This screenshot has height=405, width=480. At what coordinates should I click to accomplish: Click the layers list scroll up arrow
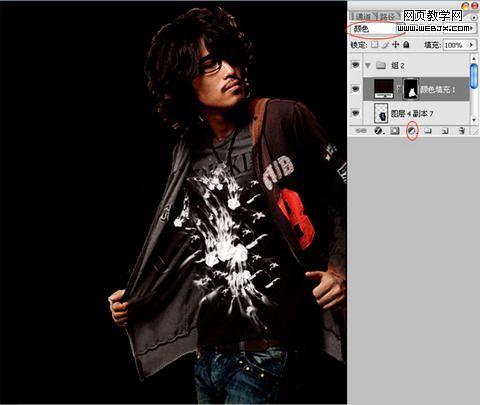(x=474, y=58)
